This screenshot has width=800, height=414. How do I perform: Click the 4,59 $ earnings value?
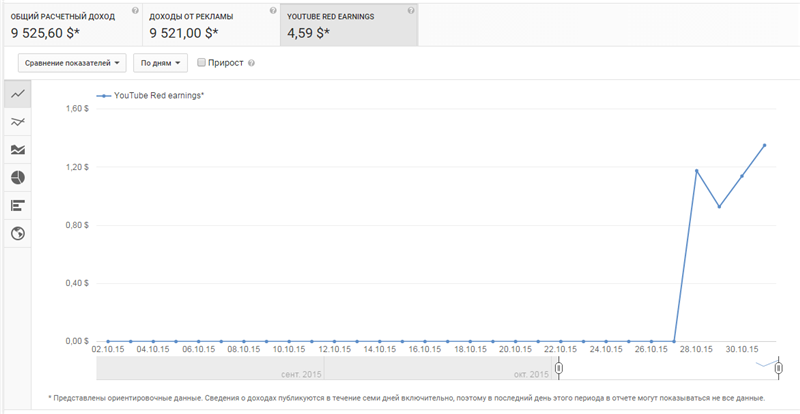309,33
